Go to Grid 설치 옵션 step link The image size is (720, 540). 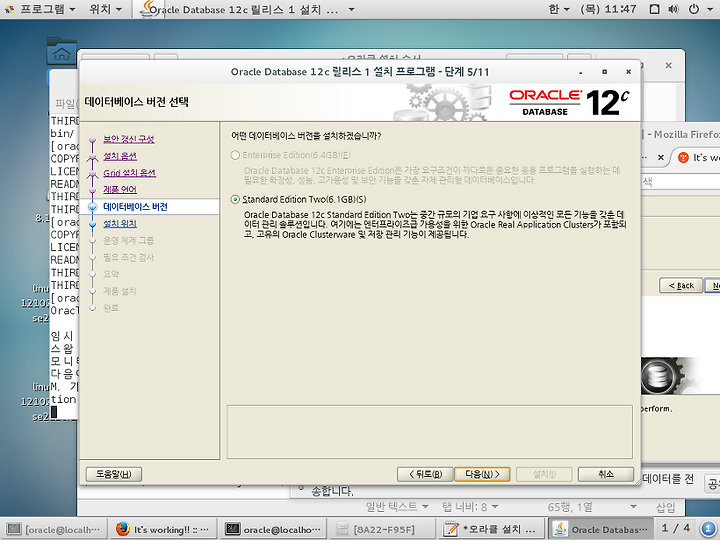(129, 173)
